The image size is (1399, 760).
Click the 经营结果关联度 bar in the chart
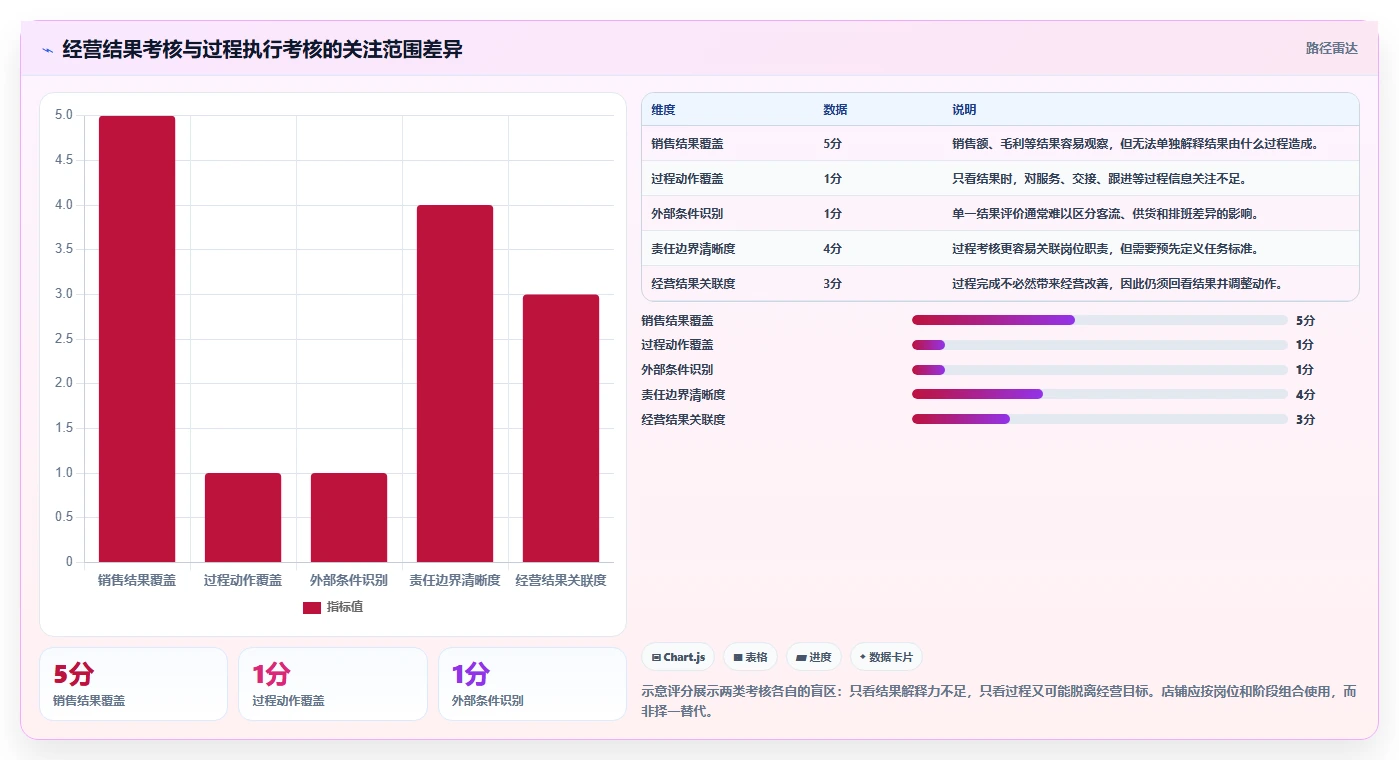click(x=561, y=428)
